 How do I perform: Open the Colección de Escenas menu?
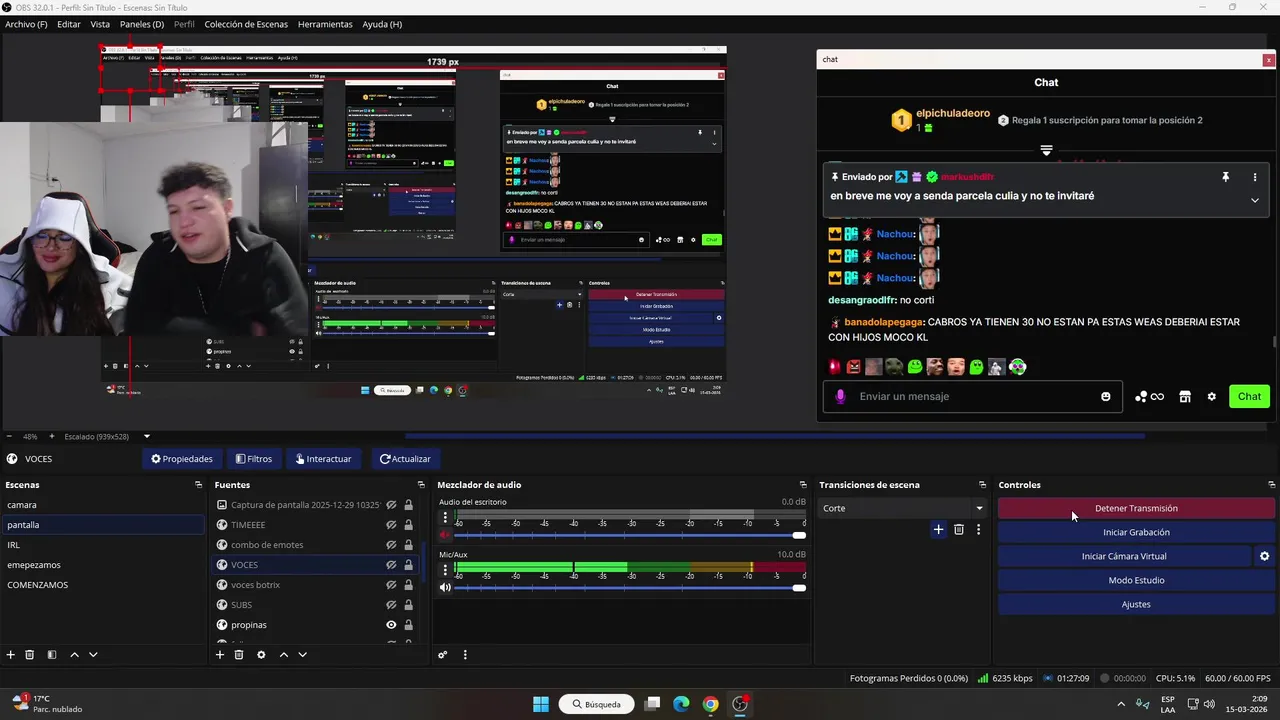246,24
